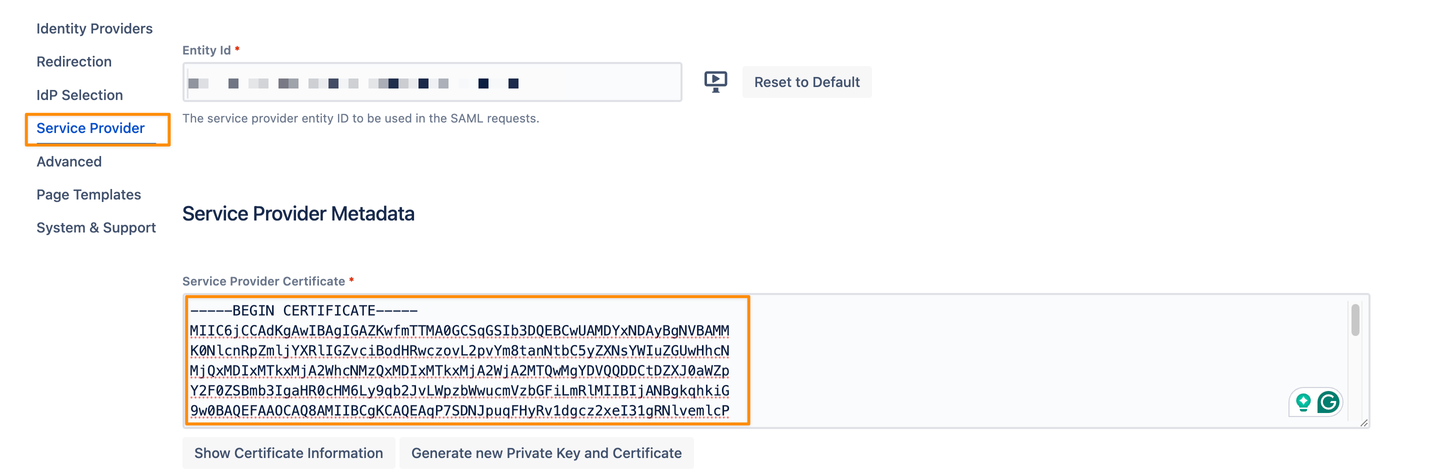Open the Service Provider sidebar item
The width and height of the screenshot is (1440, 476).
coord(91,128)
